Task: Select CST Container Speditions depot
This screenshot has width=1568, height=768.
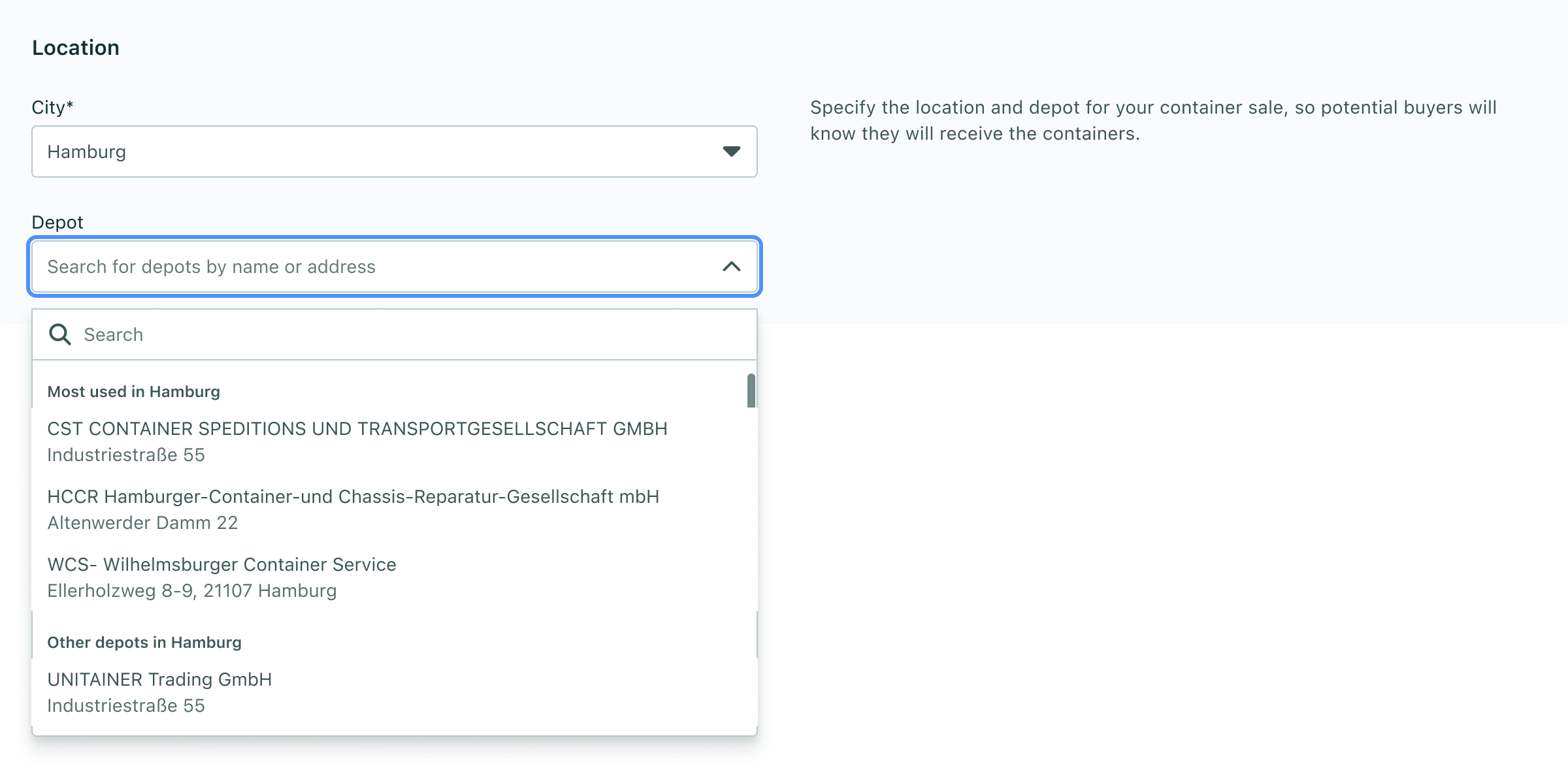Action: pyautogui.click(x=395, y=441)
